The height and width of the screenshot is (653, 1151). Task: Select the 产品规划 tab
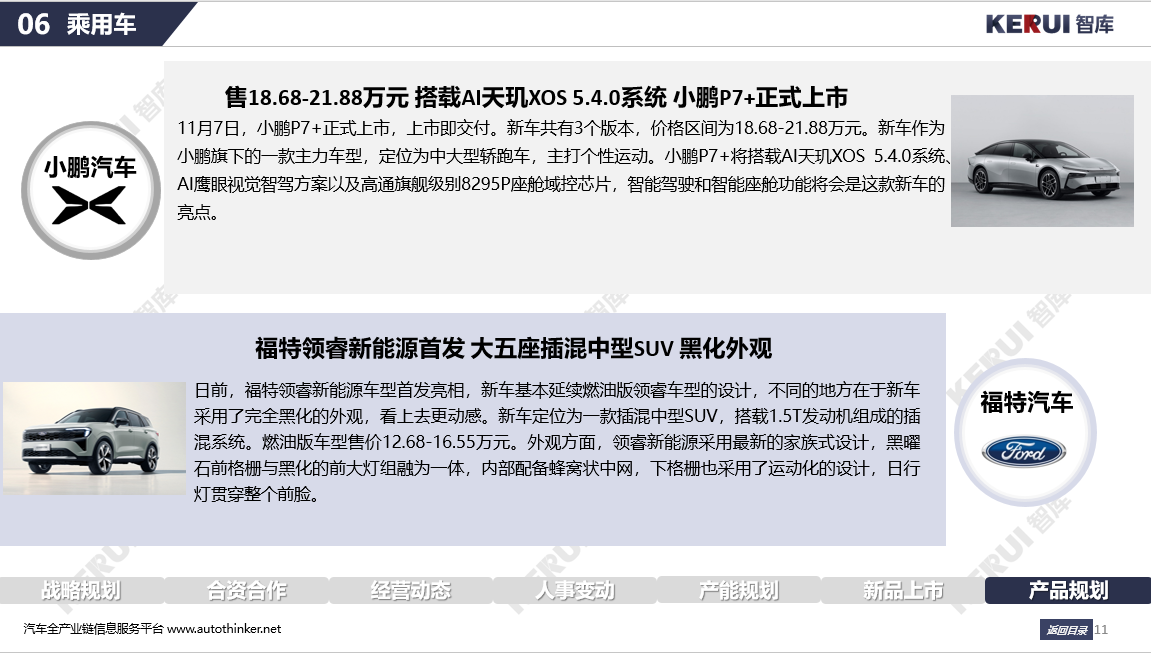point(1068,590)
